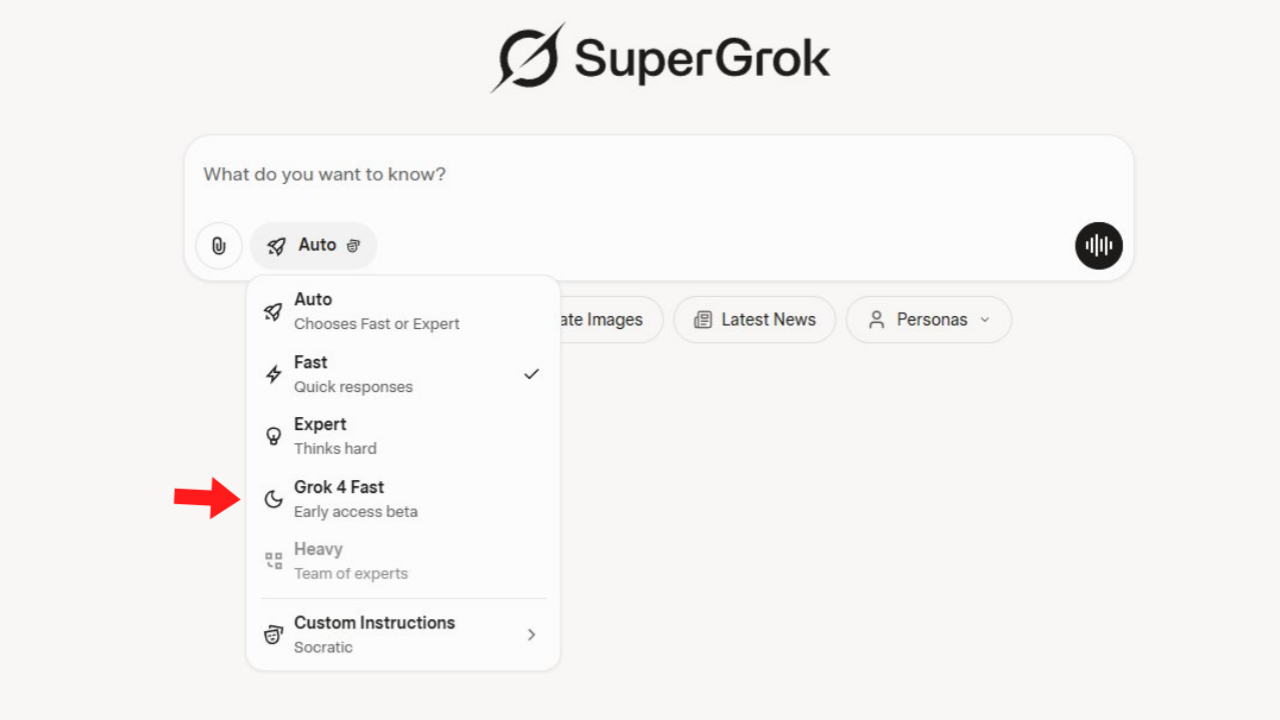This screenshot has height=720, width=1280.
Task: Select the checked Fast mode option
Action: 400,374
